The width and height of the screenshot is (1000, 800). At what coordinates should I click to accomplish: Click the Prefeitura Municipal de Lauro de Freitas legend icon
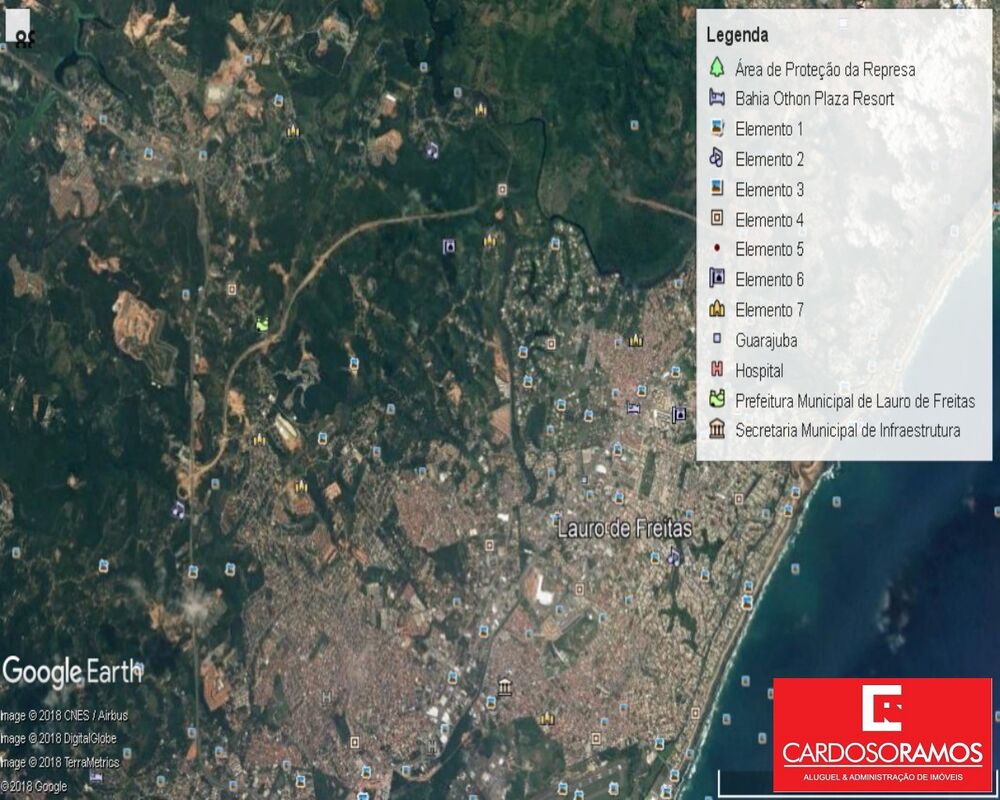pyautogui.click(x=717, y=399)
